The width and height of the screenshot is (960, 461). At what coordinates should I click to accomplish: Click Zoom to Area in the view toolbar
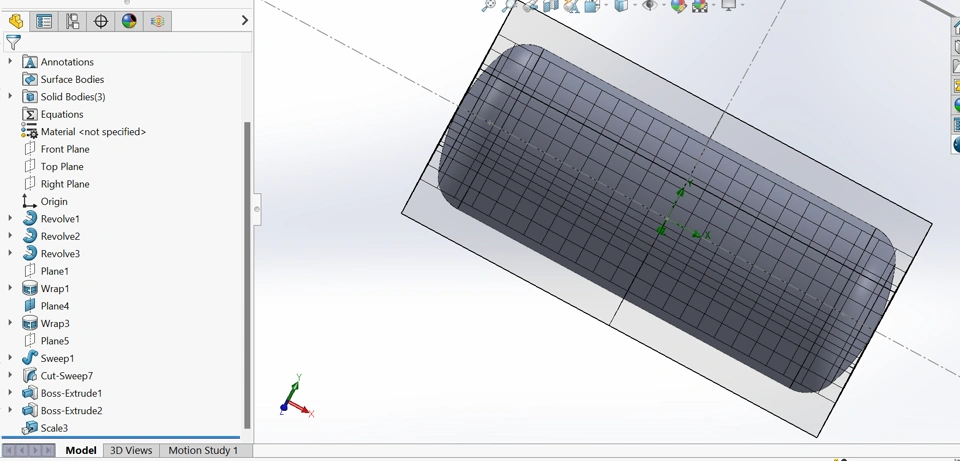509,6
